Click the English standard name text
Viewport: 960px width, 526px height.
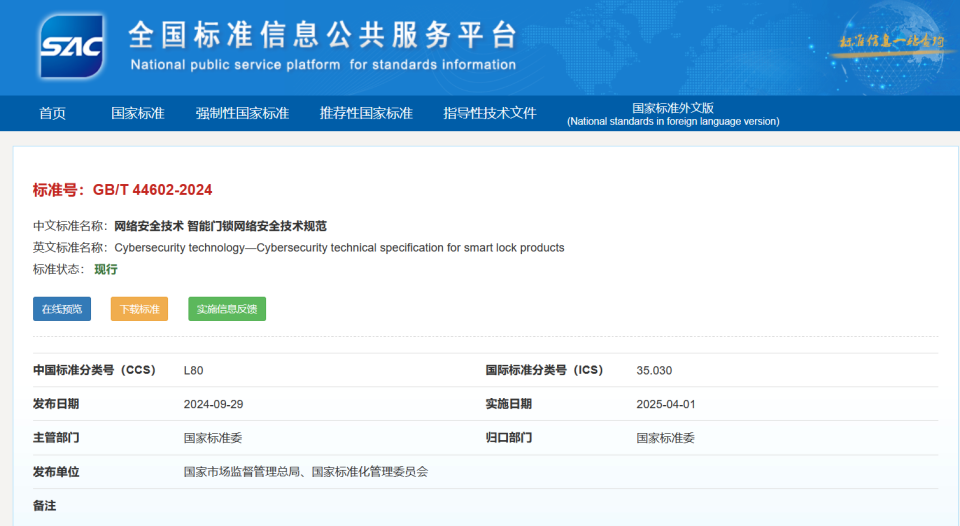point(339,248)
